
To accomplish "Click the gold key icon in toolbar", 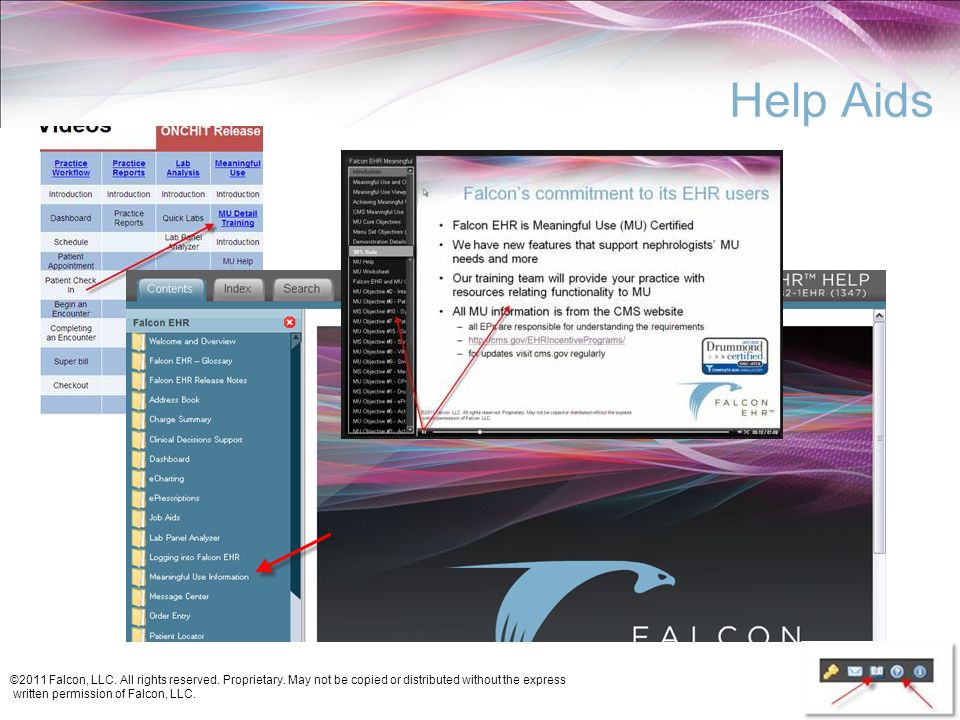I will coord(830,672).
